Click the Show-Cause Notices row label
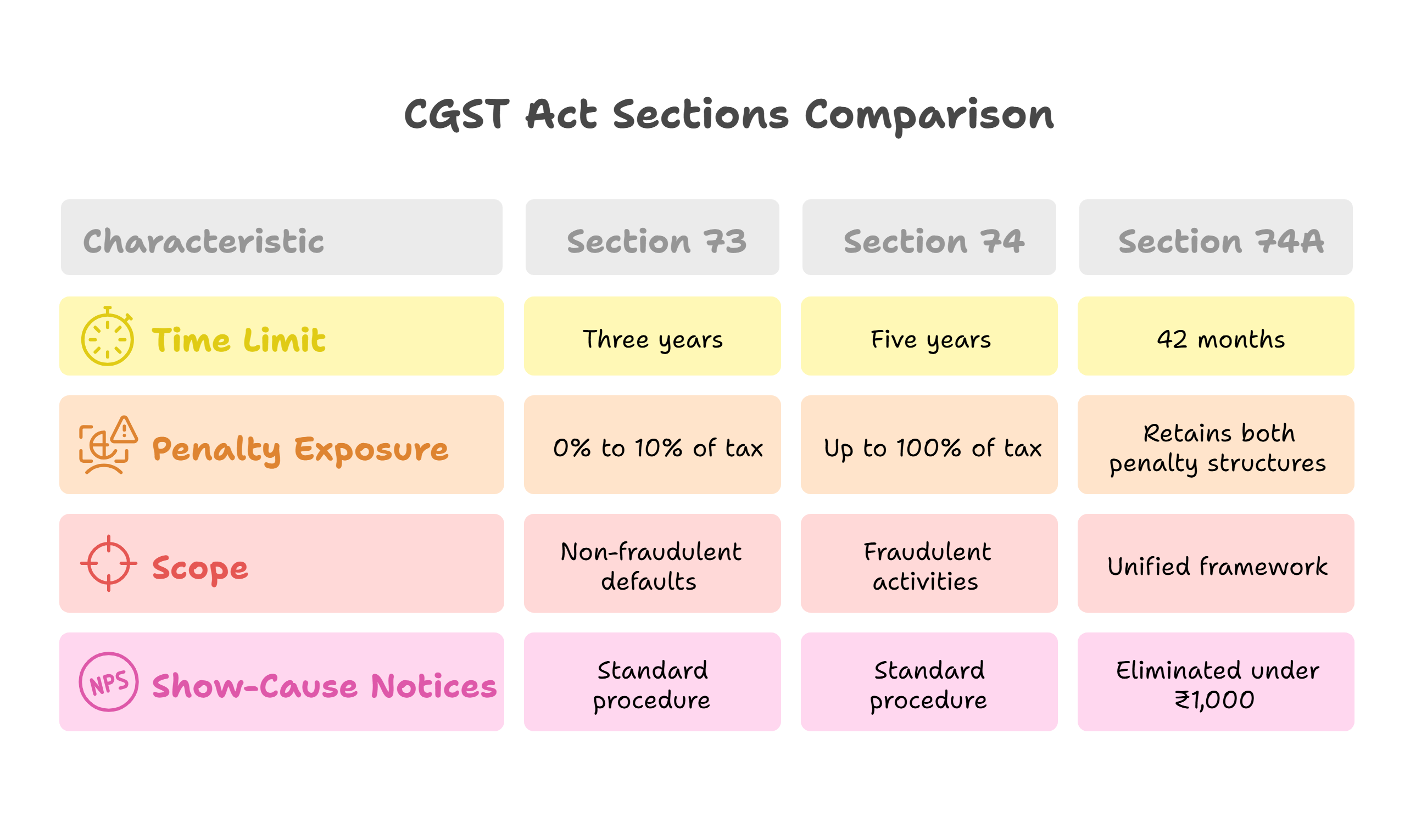The height and width of the screenshot is (840, 1427). click(x=324, y=686)
